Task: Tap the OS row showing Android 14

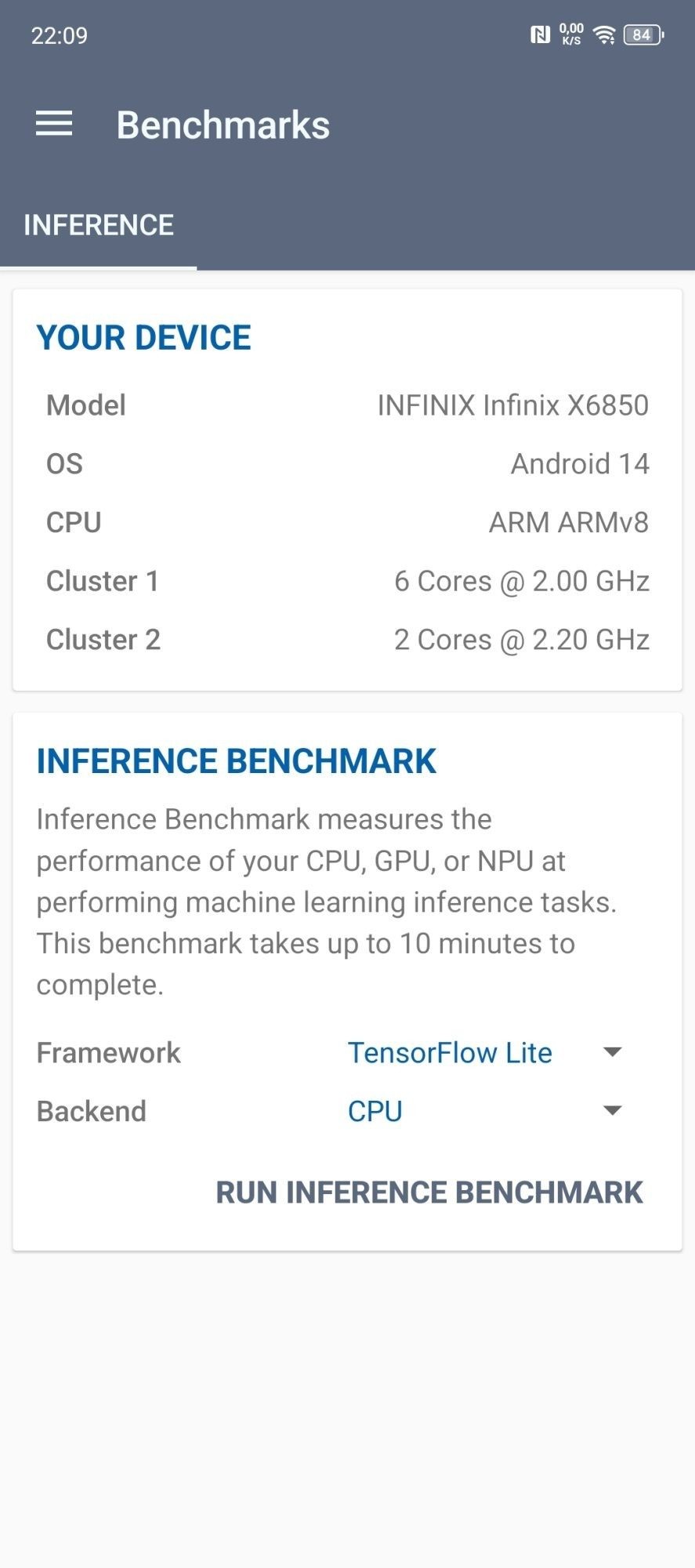Action: [347, 464]
